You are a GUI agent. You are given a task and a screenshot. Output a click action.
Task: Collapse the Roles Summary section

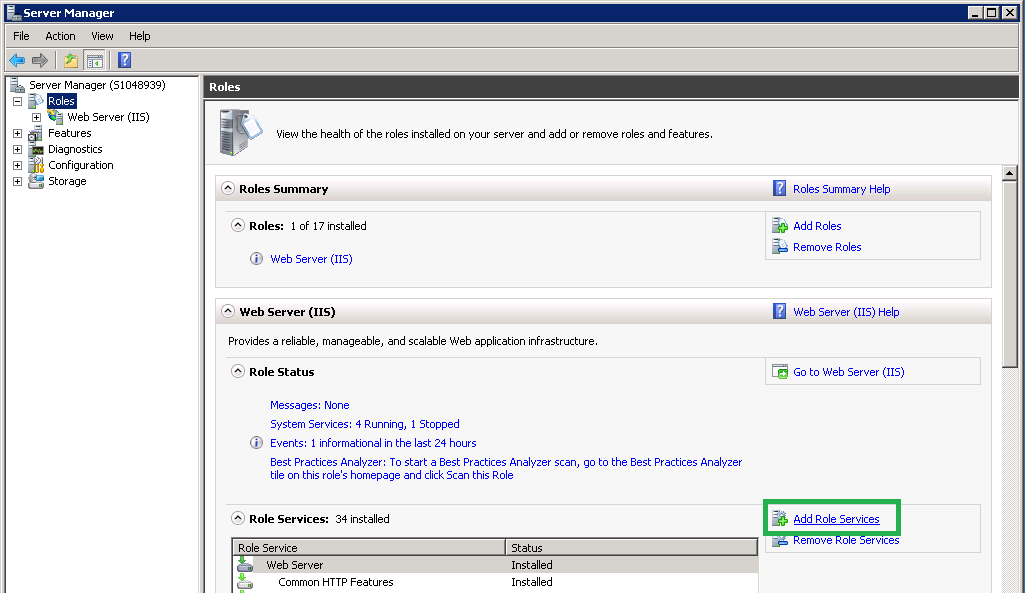point(227,188)
